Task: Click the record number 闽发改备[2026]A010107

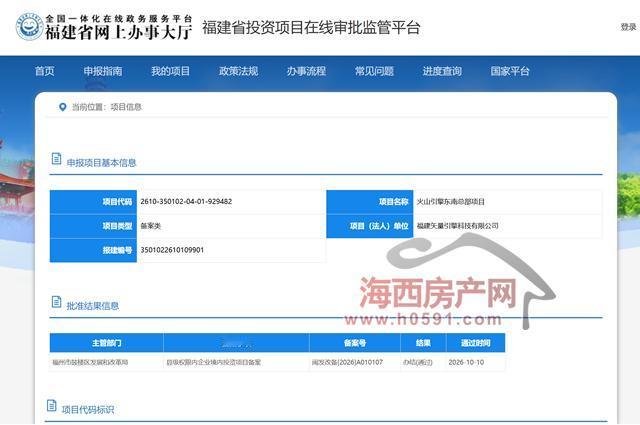Action: pos(347,362)
